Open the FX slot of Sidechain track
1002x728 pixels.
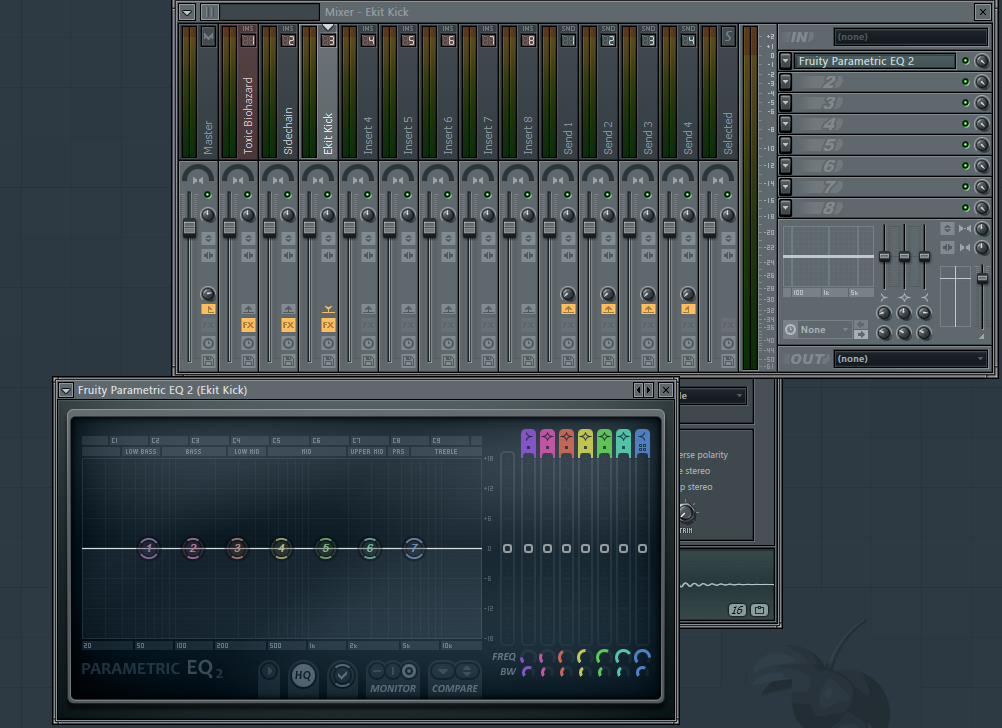coord(288,325)
